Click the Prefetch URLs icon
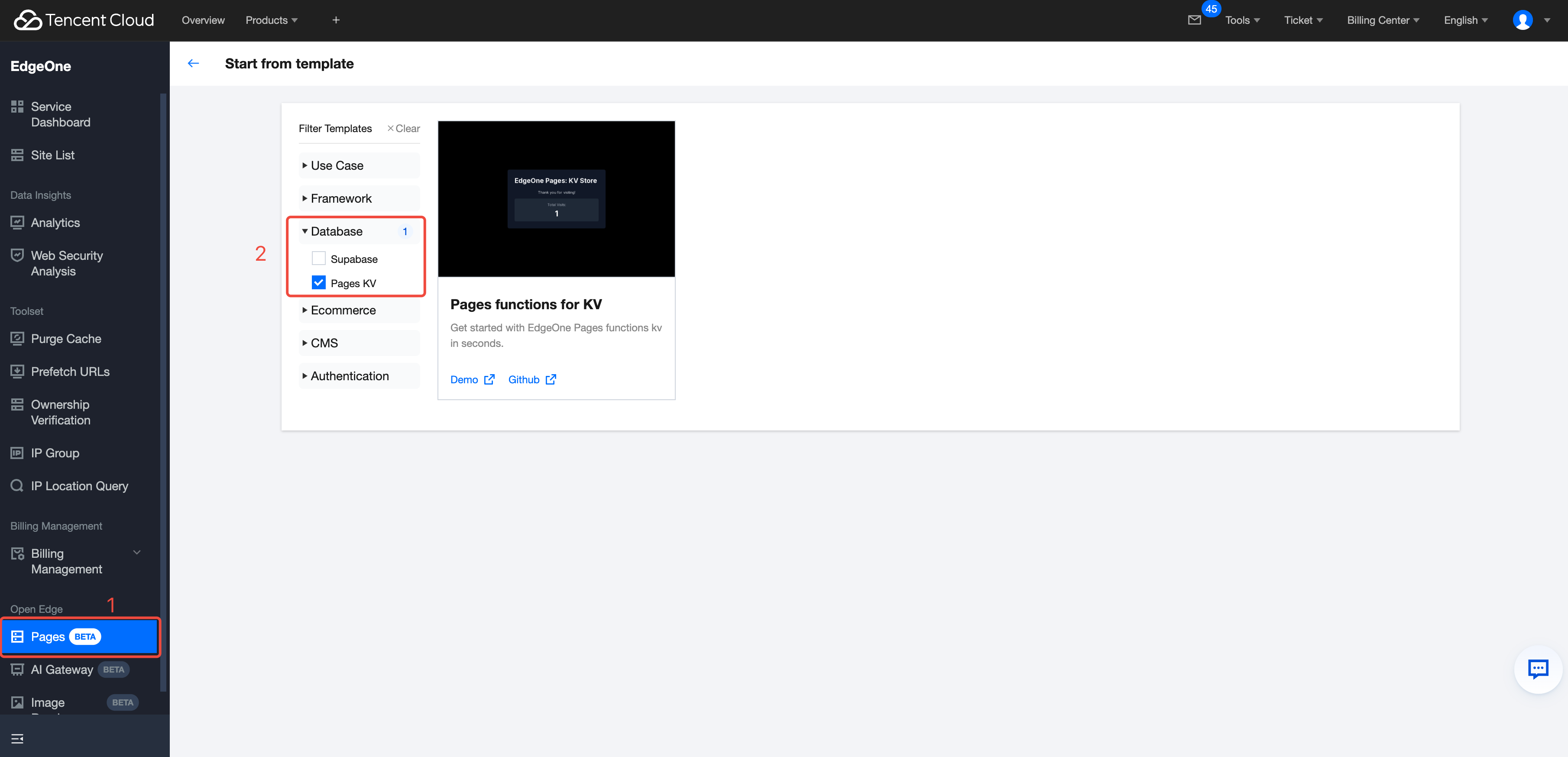Screen dimensions: 1568x757 coord(17,371)
